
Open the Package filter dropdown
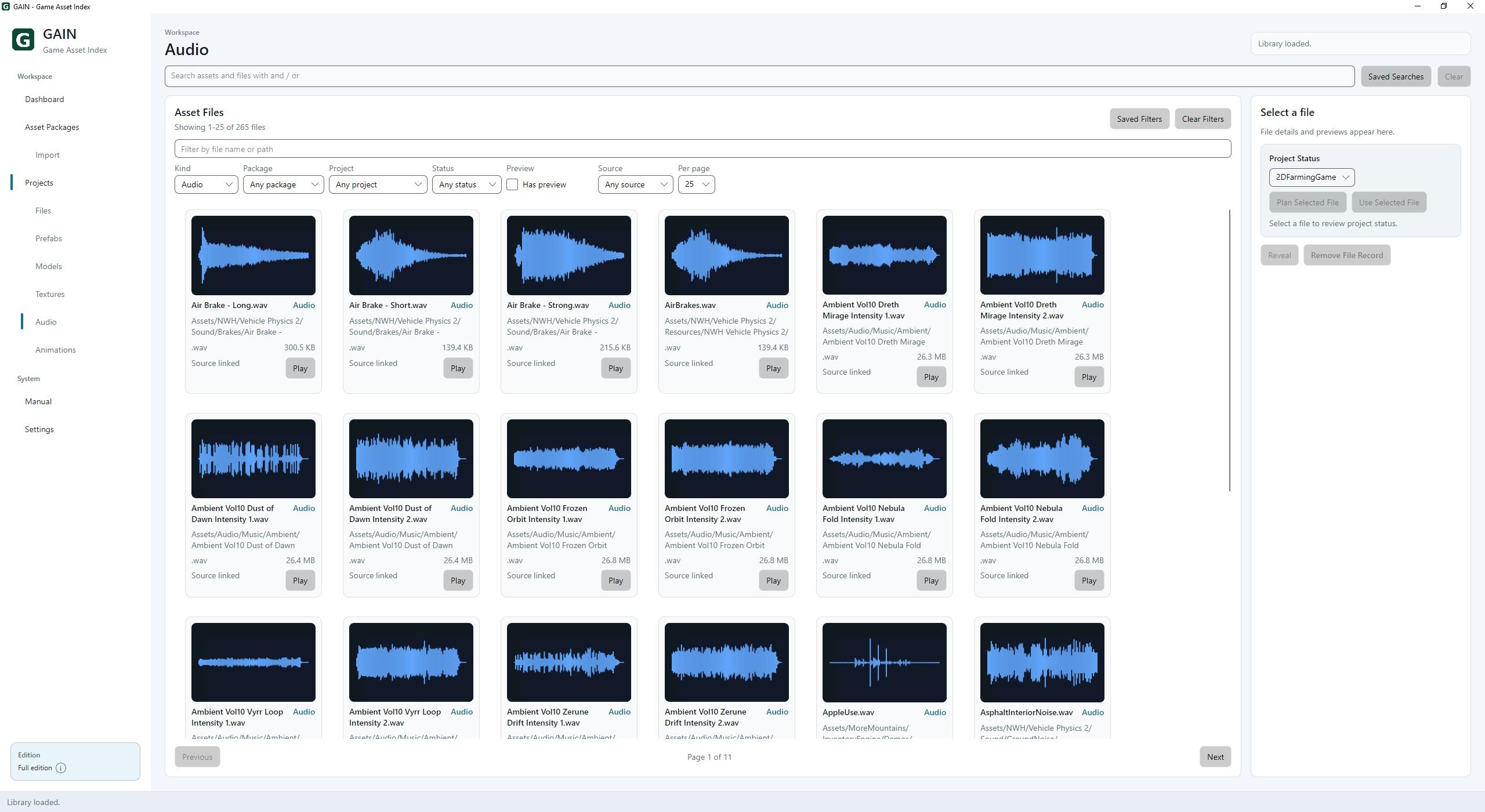point(283,184)
